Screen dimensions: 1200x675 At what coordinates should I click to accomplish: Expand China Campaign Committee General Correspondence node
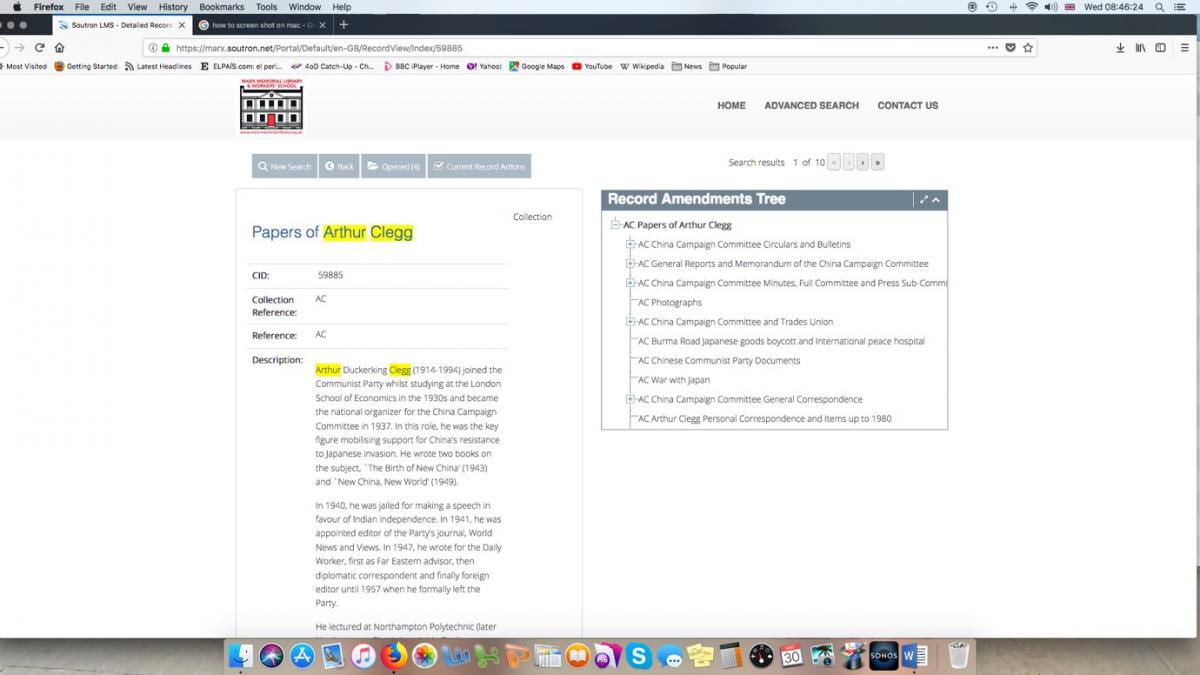(x=630, y=399)
